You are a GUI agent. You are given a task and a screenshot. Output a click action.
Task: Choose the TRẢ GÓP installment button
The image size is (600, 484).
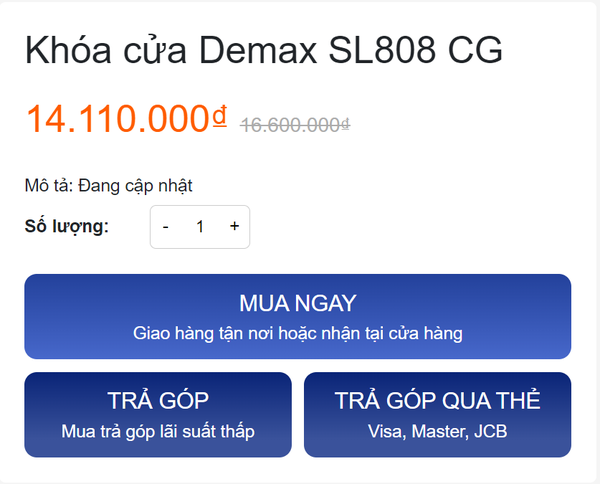(x=158, y=415)
